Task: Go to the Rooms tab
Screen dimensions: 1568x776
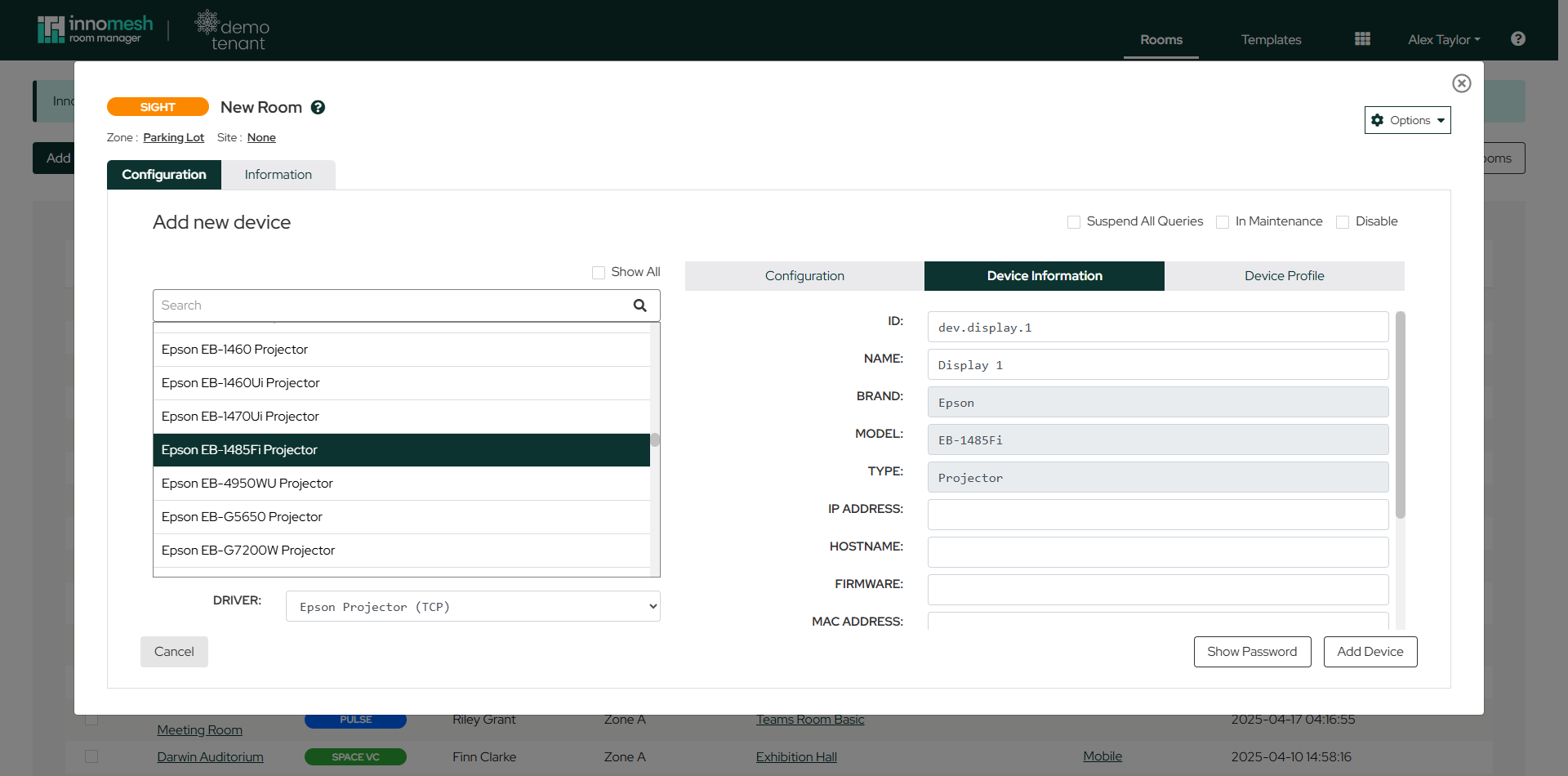Action: 1161,39
